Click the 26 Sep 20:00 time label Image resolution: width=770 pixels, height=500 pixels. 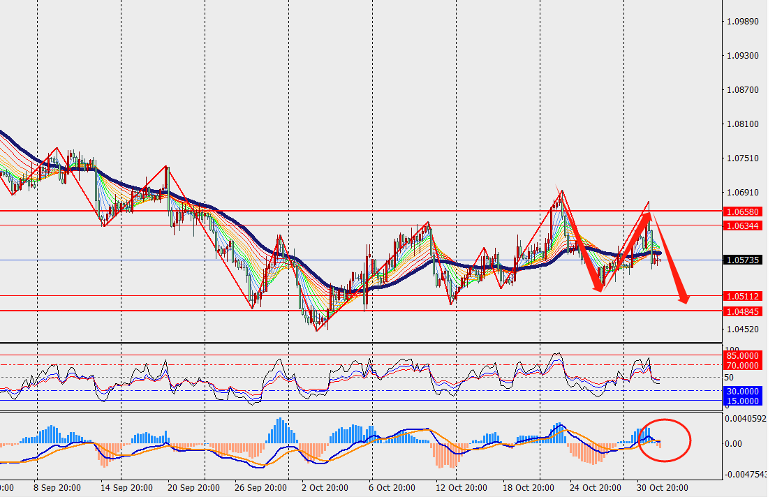coord(261,488)
